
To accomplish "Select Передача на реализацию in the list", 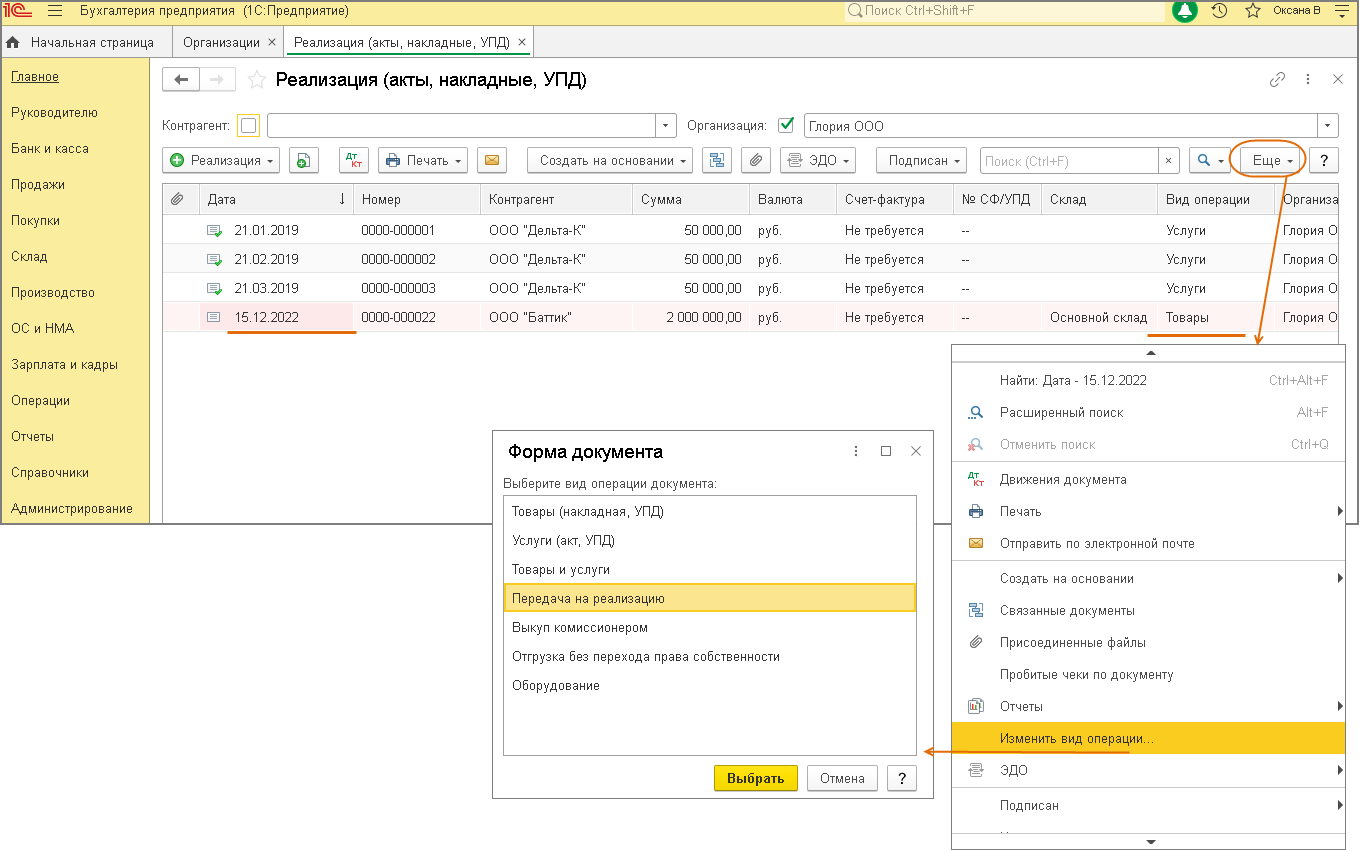I will coord(710,598).
